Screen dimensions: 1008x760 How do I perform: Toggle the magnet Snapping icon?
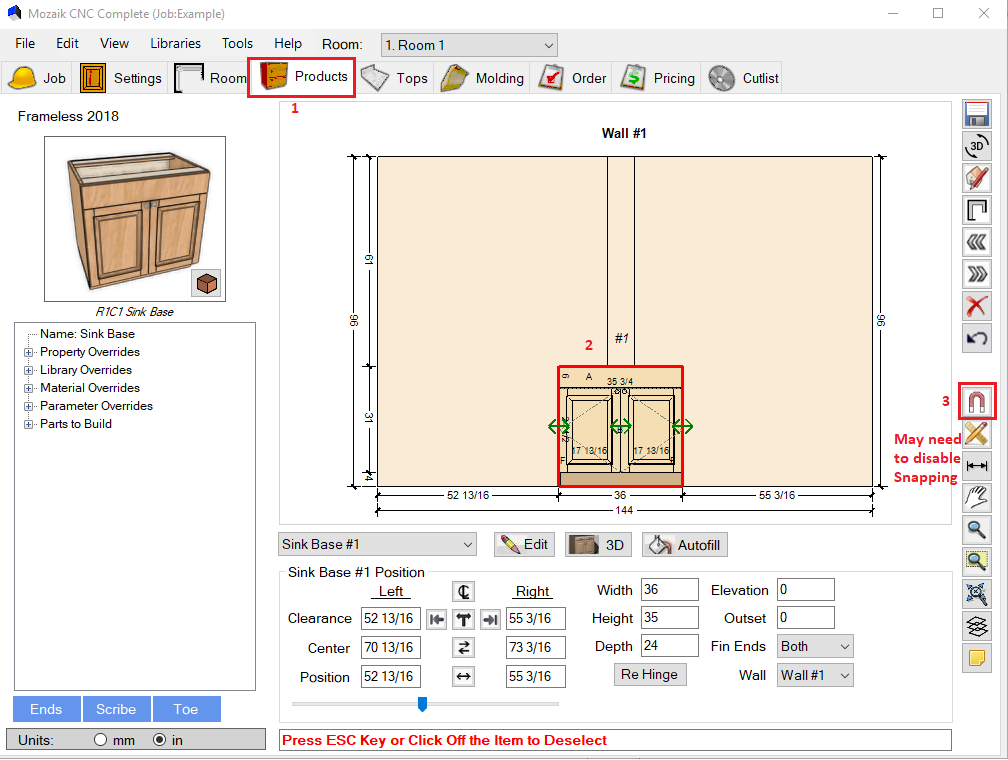tap(977, 402)
